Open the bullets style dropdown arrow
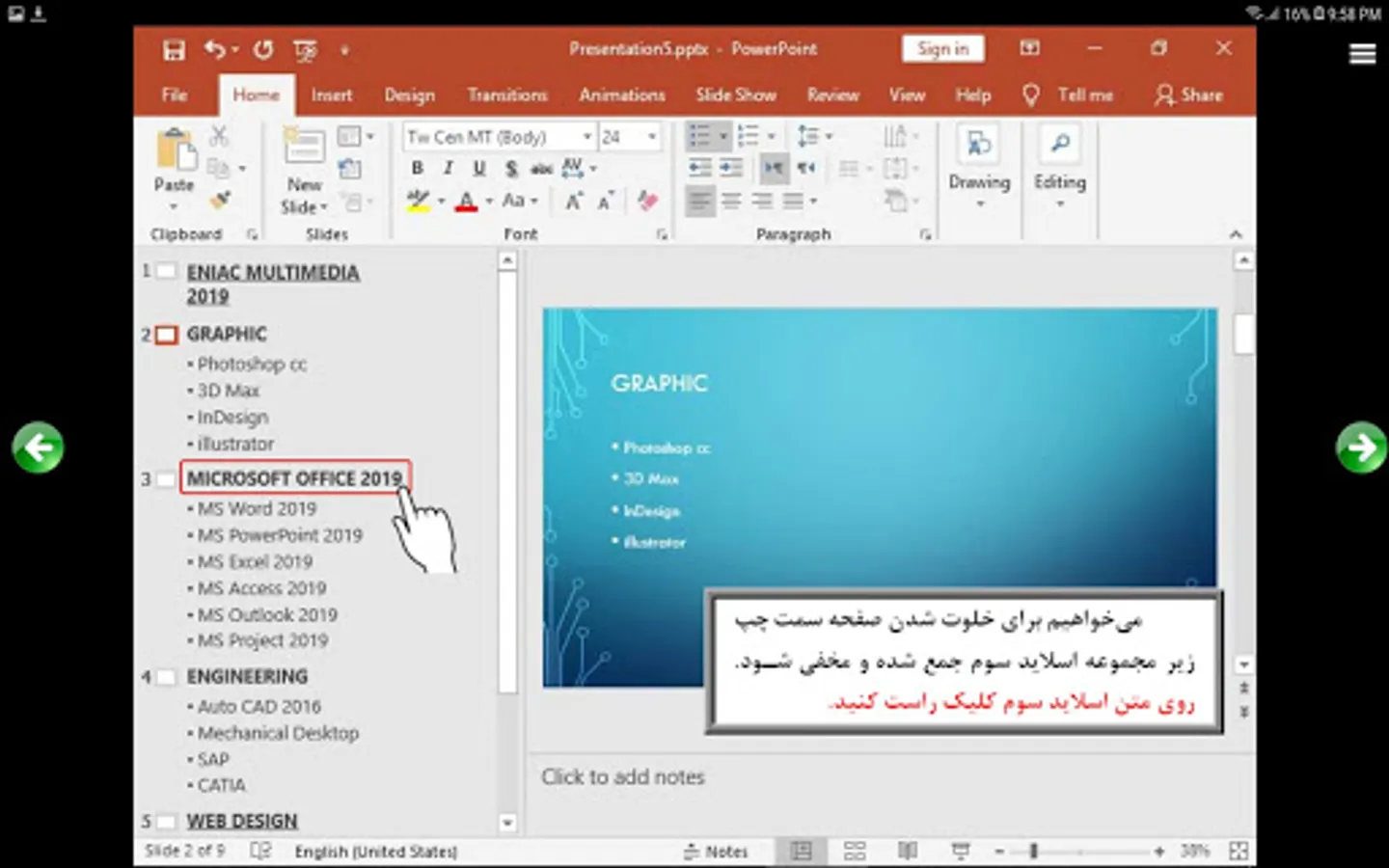Viewport: 1389px width, 868px height. click(x=722, y=136)
